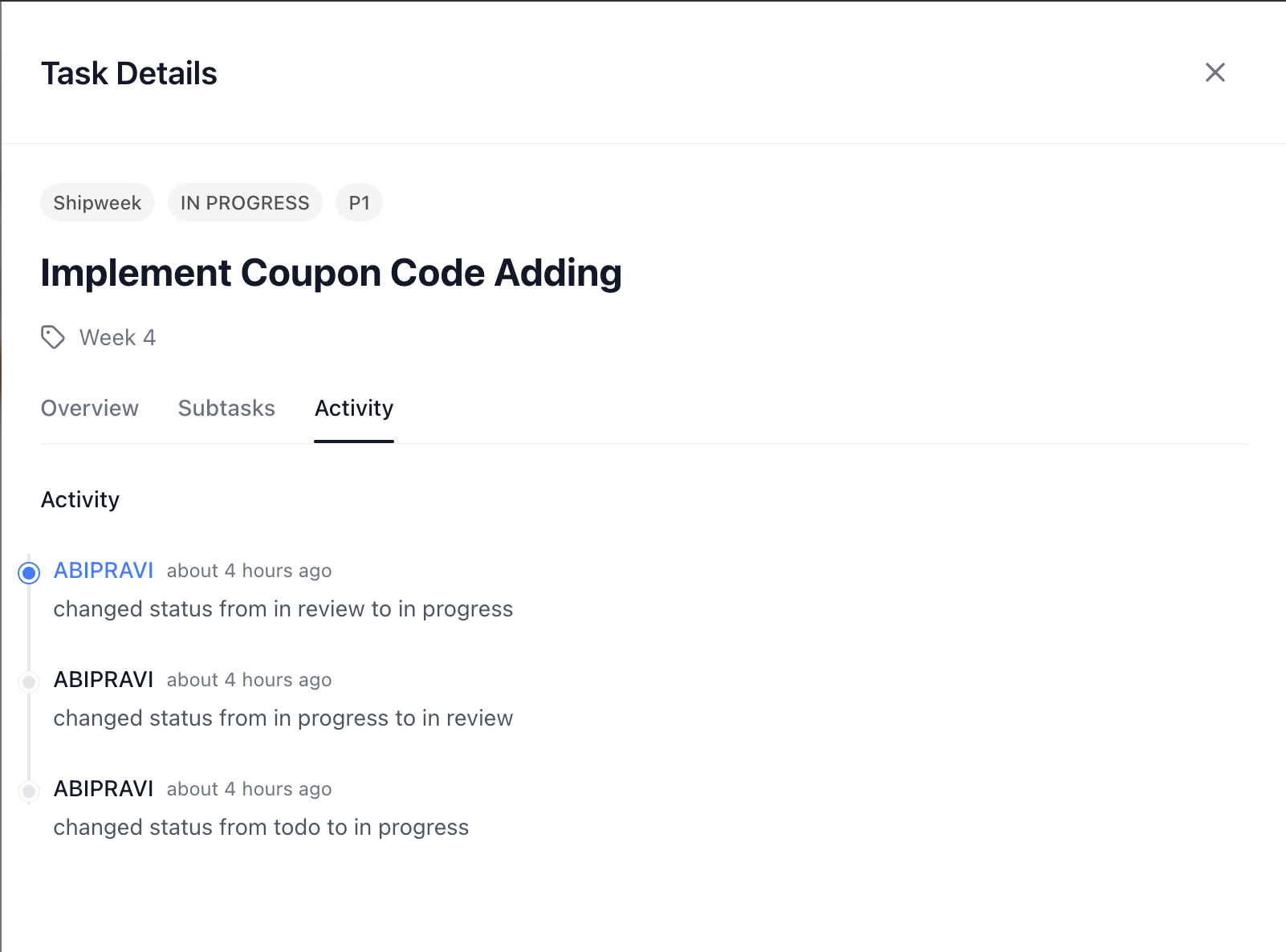The height and width of the screenshot is (952, 1286).
Task: Click 'changed status from in progress to in review'
Action: (283, 718)
